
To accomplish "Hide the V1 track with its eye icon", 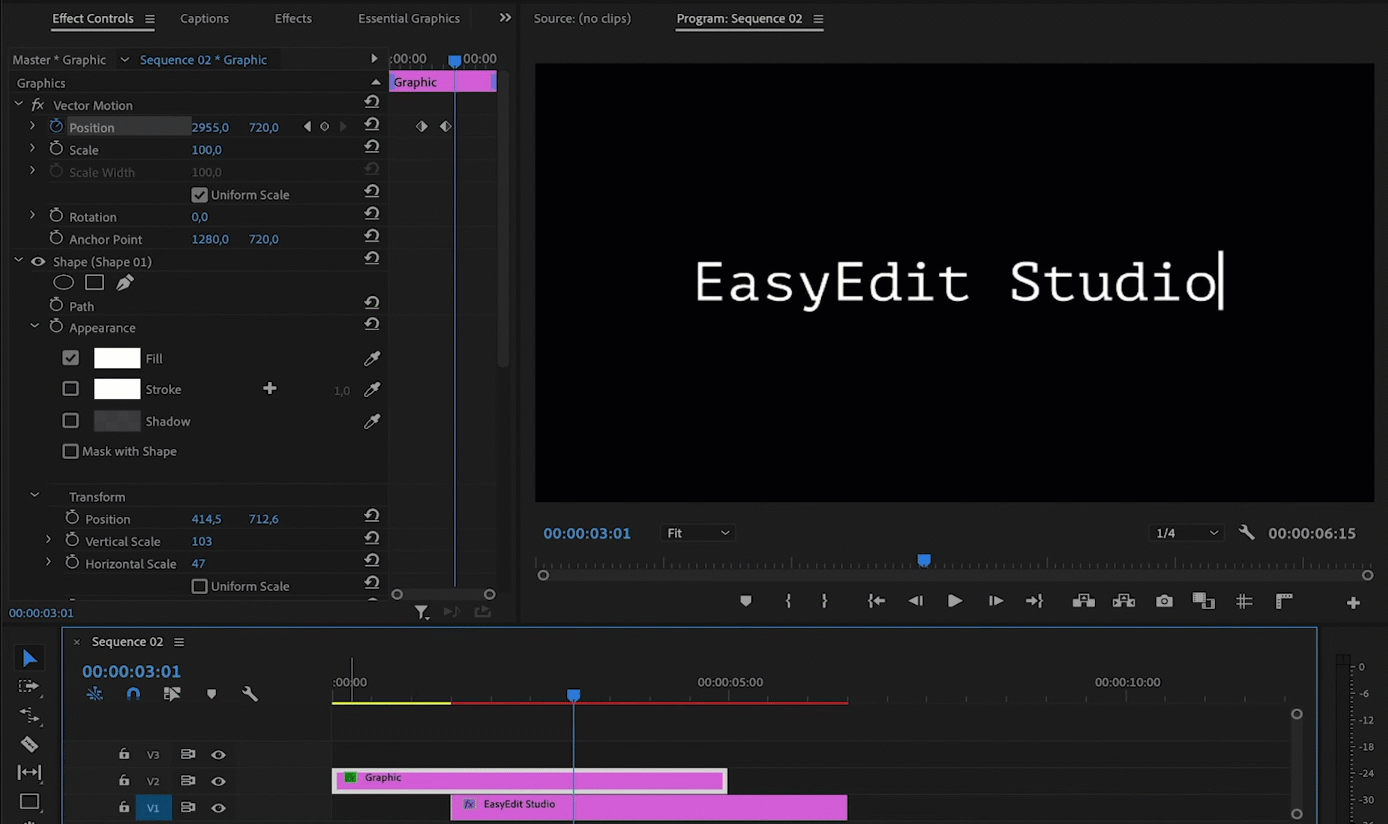I will pyautogui.click(x=218, y=807).
